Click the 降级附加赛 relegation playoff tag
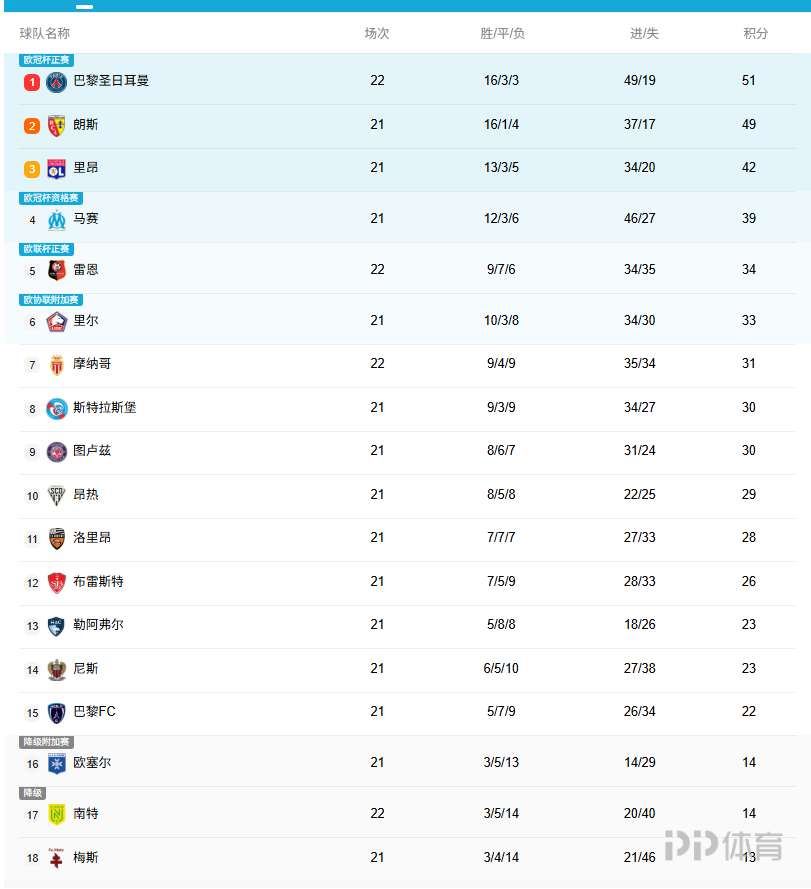The width and height of the screenshot is (811, 889). pos(47,743)
